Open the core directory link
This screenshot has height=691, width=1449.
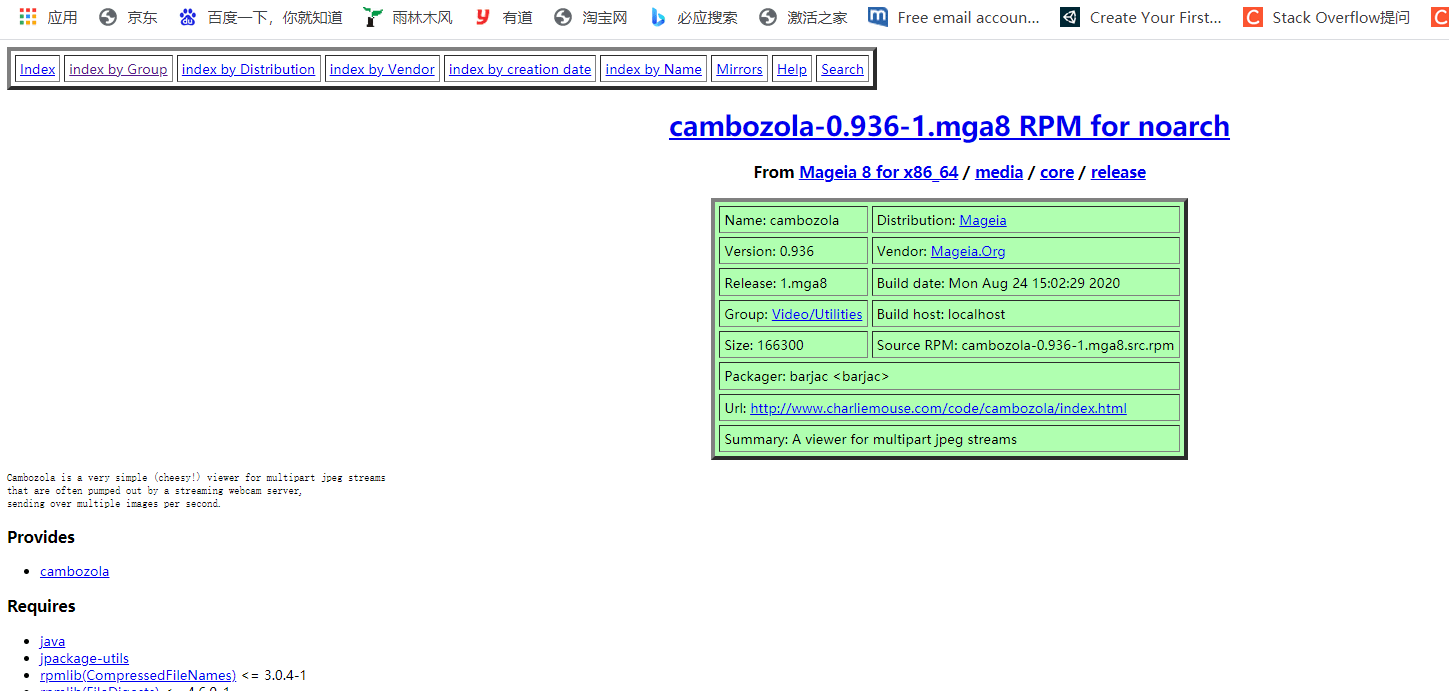click(x=1057, y=172)
